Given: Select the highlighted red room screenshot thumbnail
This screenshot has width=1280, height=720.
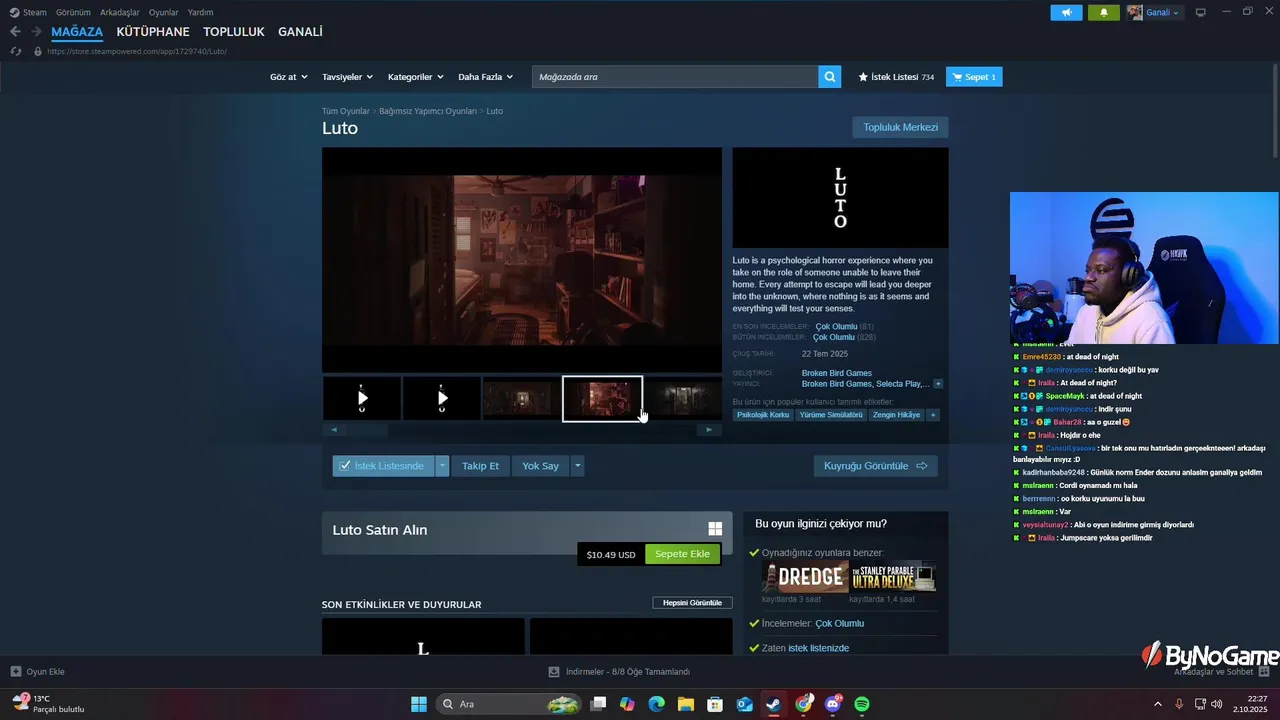Looking at the screenshot, I should [x=602, y=398].
